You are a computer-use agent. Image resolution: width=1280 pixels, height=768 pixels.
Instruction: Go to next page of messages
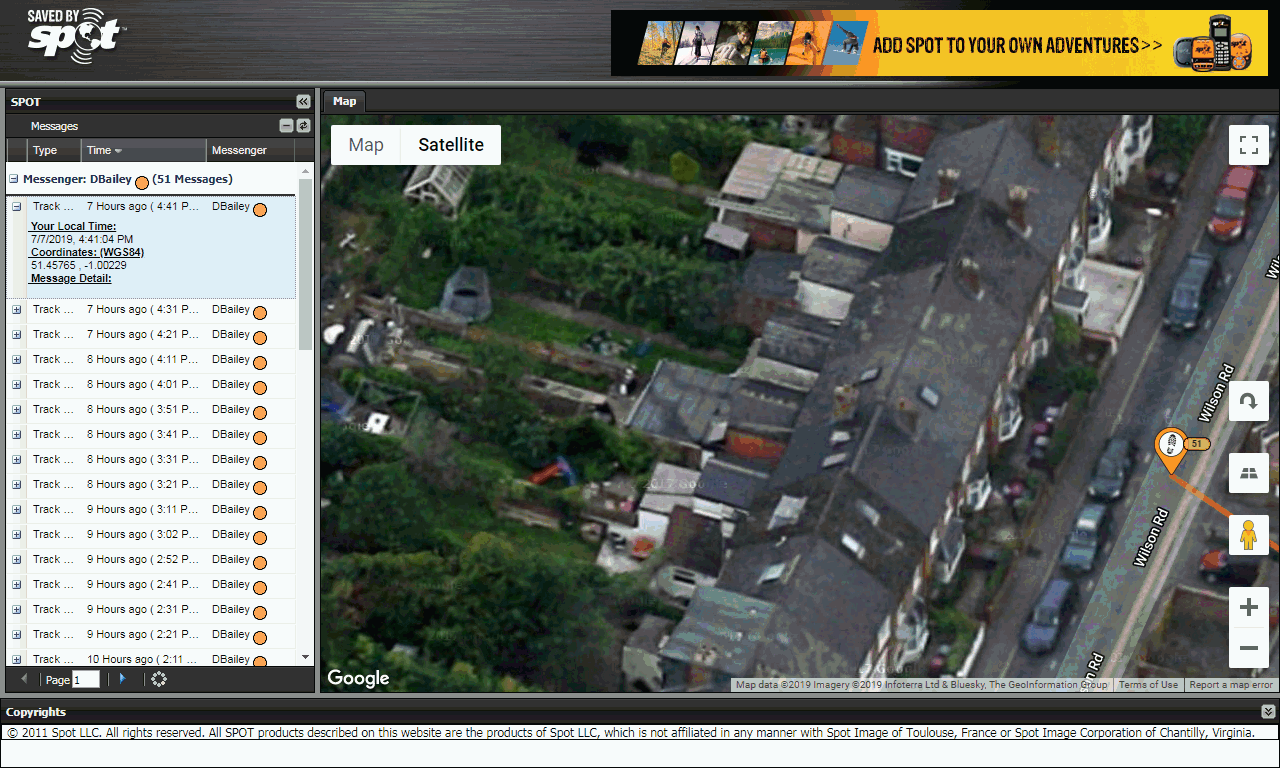pos(122,679)
